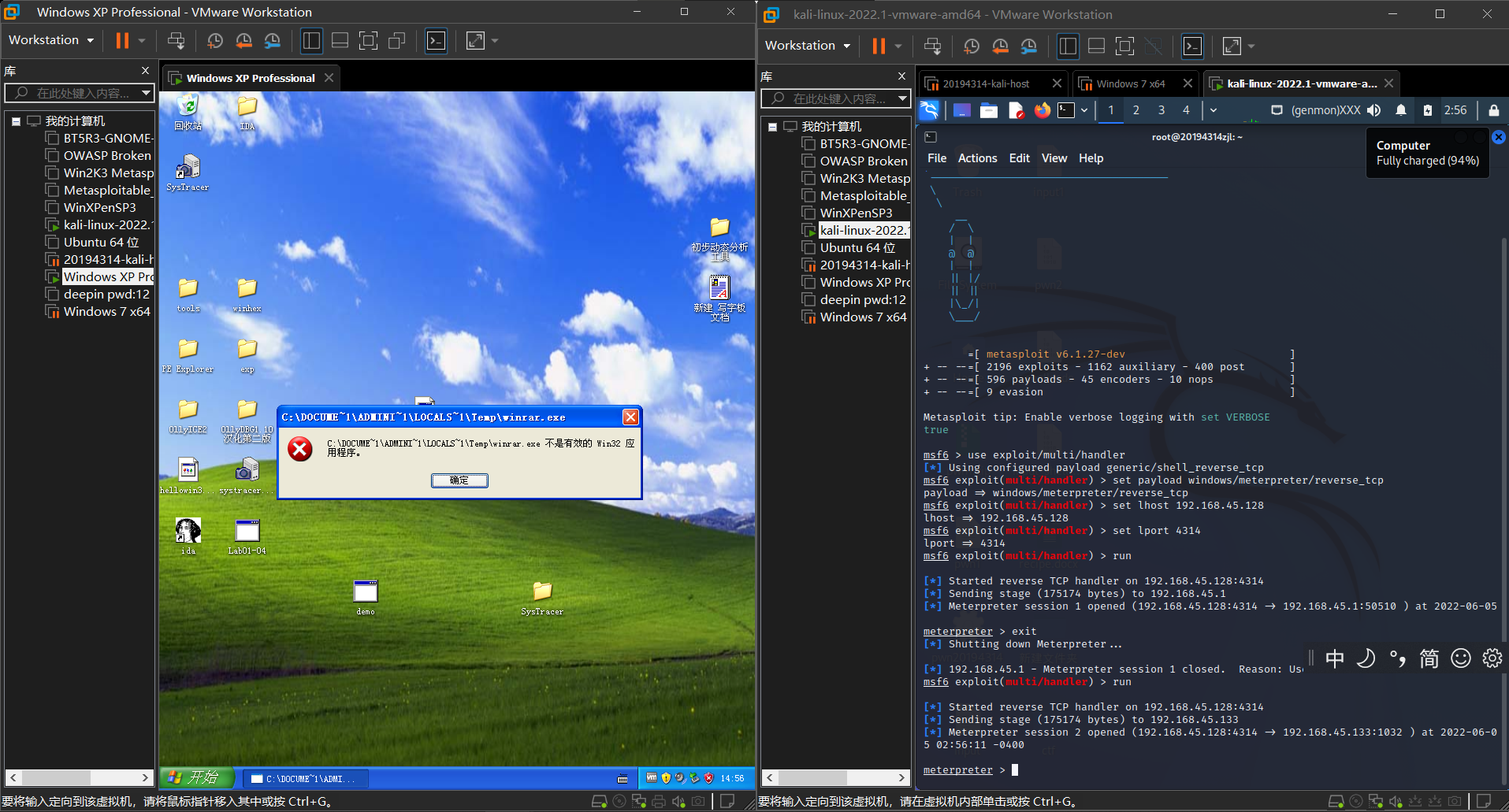Expand power options arrow in kali-linux window
This screenshot has width=1509, height=812.
(x=898, y=46)
